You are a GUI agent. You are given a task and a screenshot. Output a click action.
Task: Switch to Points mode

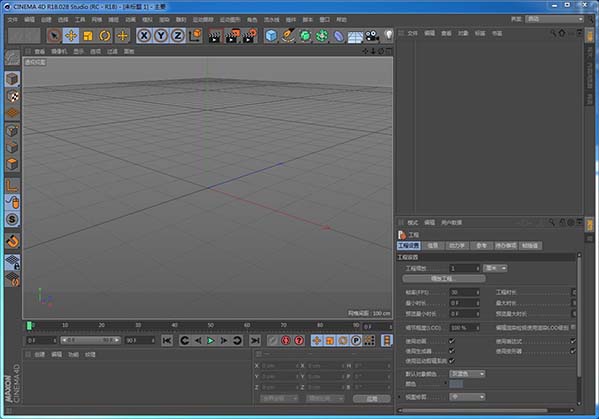[13, 131]
